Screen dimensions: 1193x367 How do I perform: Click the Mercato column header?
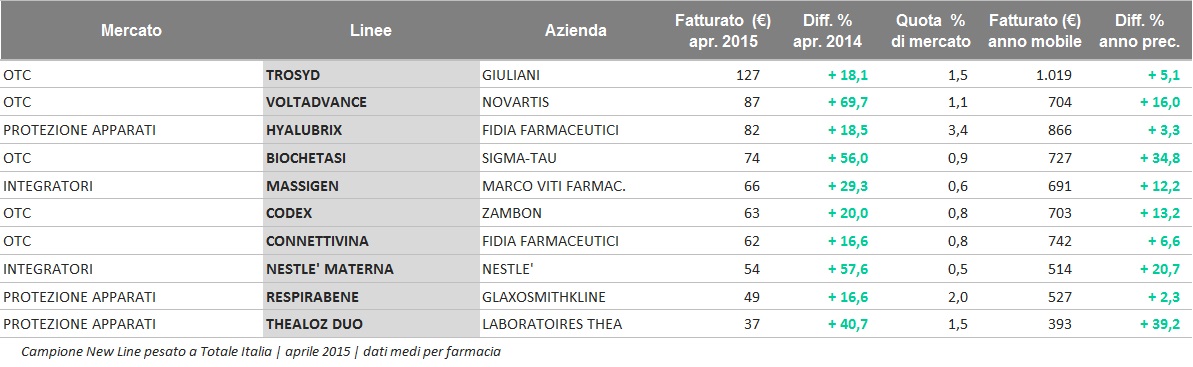pyautogui.click(x=132, y=31)
